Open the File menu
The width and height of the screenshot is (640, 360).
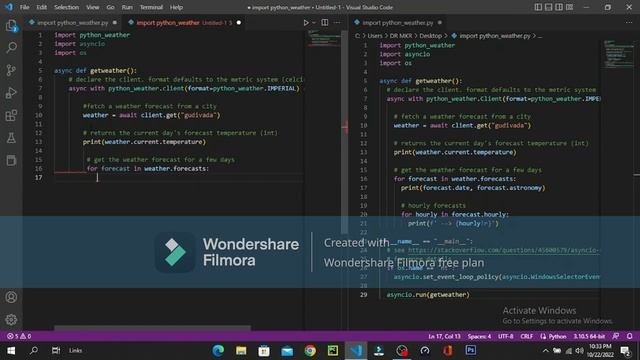tap(24, 7)
